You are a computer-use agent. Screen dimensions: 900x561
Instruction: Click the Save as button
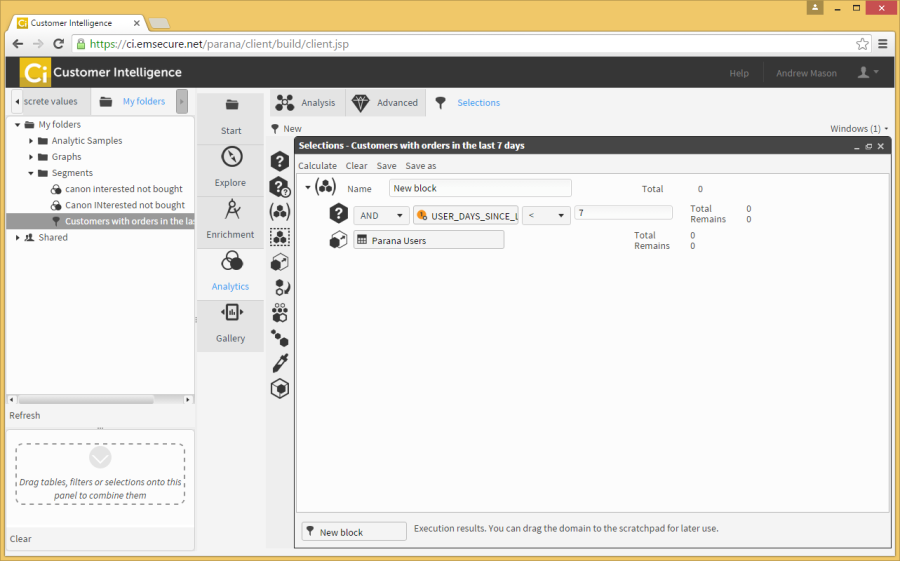click(420, 166)
